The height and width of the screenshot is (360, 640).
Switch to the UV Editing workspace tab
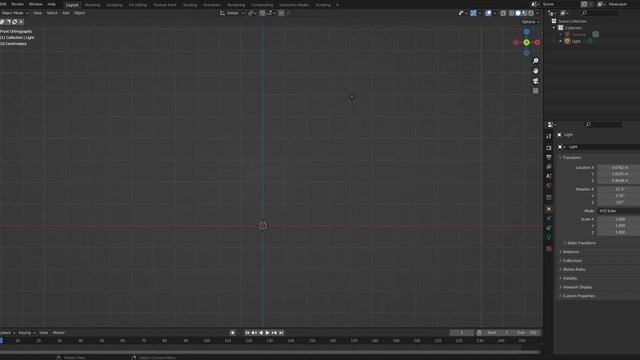click(x=138, y=5)
